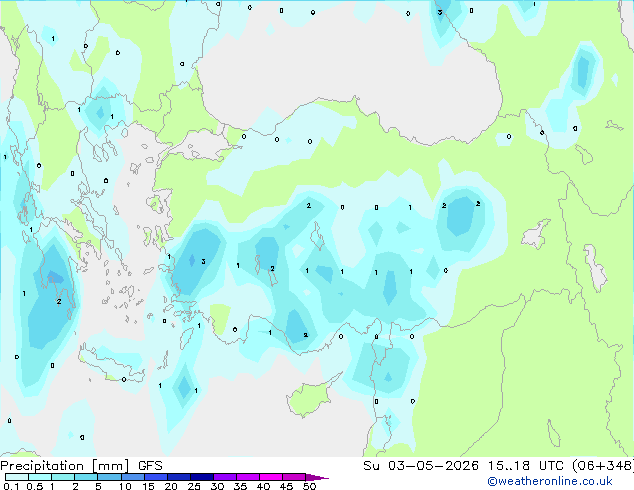Click the island of Crete on the map

point(110,364)
